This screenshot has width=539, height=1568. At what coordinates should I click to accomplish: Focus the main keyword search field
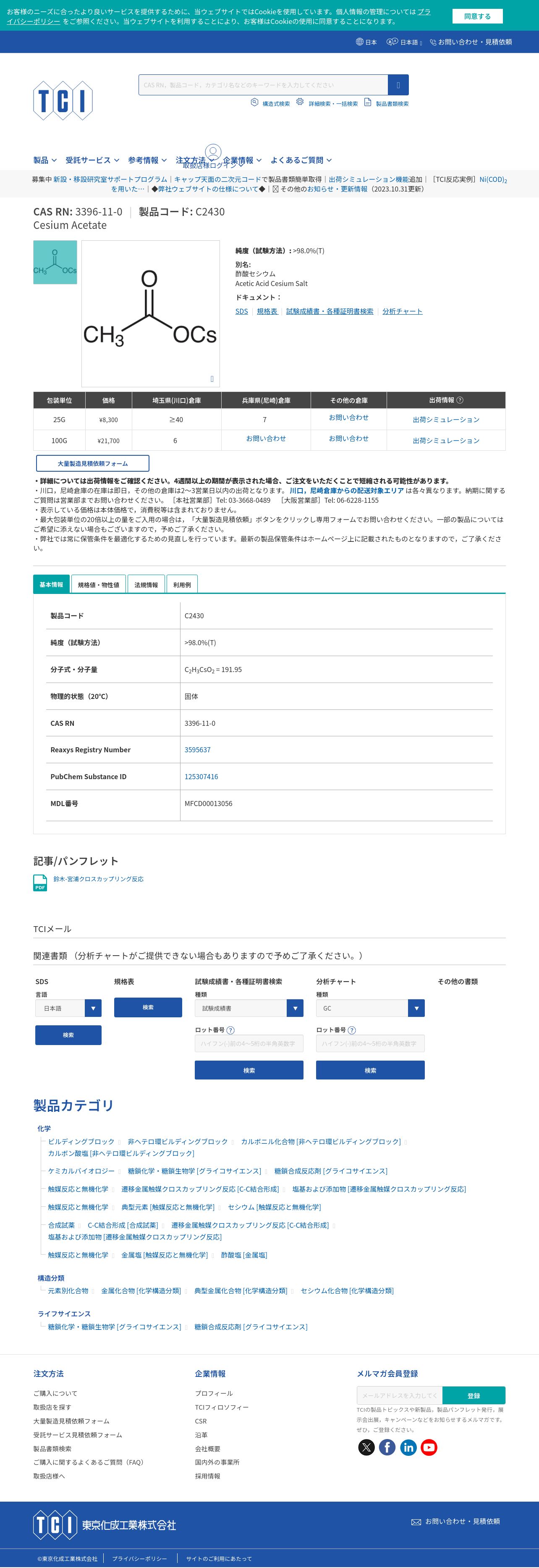[x=263, y=84]
